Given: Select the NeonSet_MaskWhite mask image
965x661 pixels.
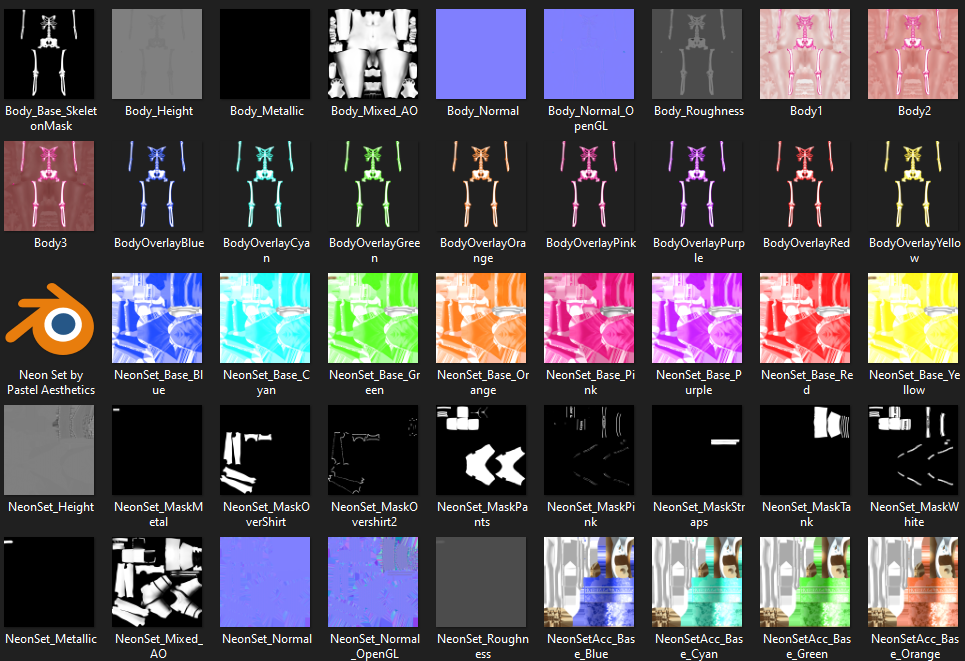Looking at the screenshot, I should click(x=913, y=450).
